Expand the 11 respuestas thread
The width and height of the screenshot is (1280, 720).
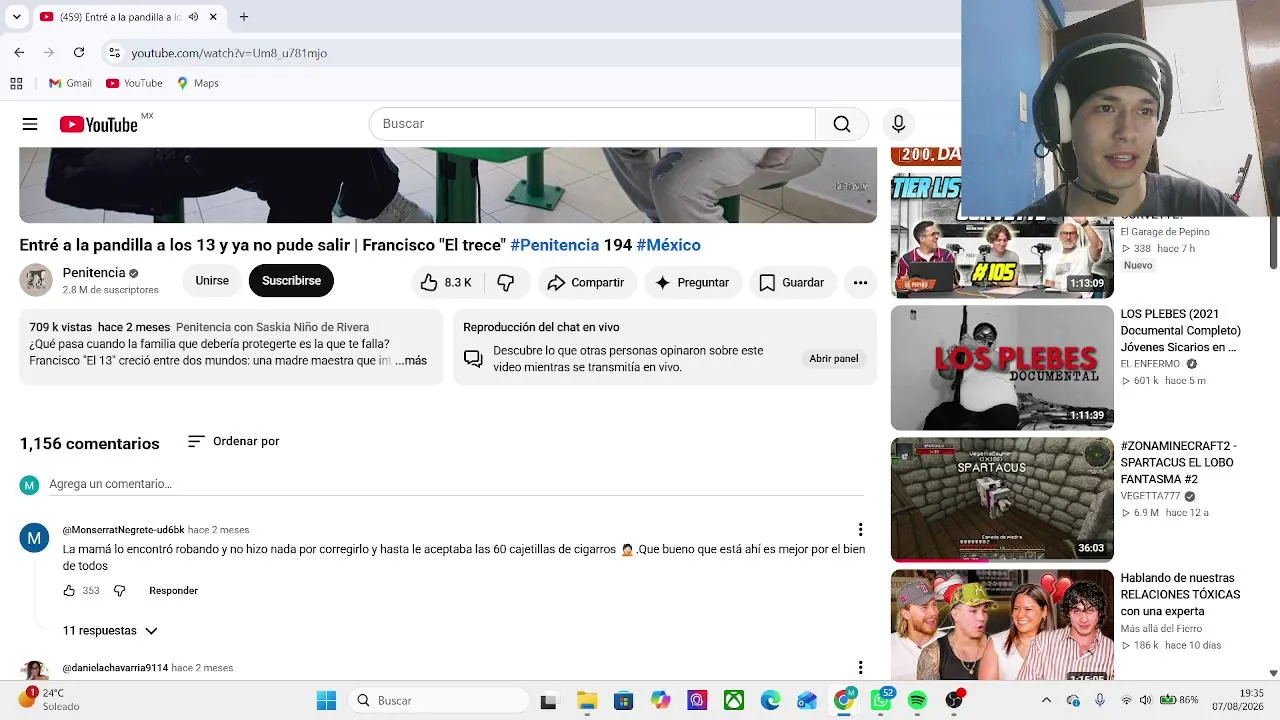click(110, 631)
